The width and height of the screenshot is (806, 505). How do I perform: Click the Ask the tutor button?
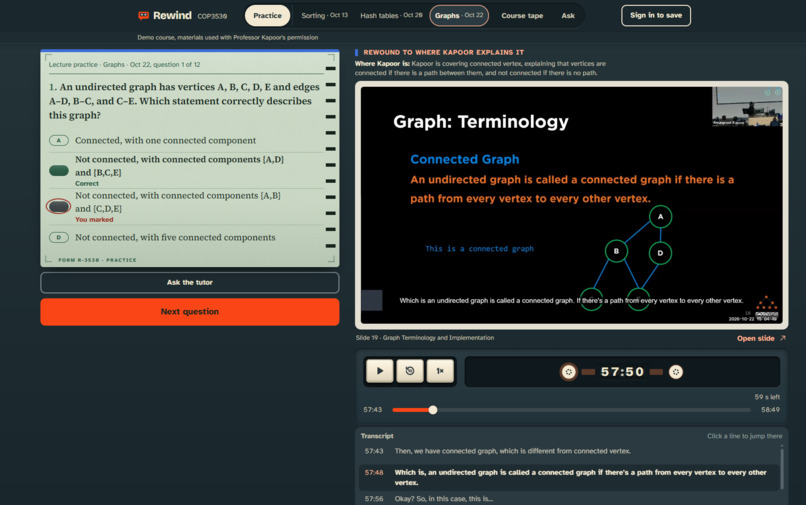coord(190,282)
